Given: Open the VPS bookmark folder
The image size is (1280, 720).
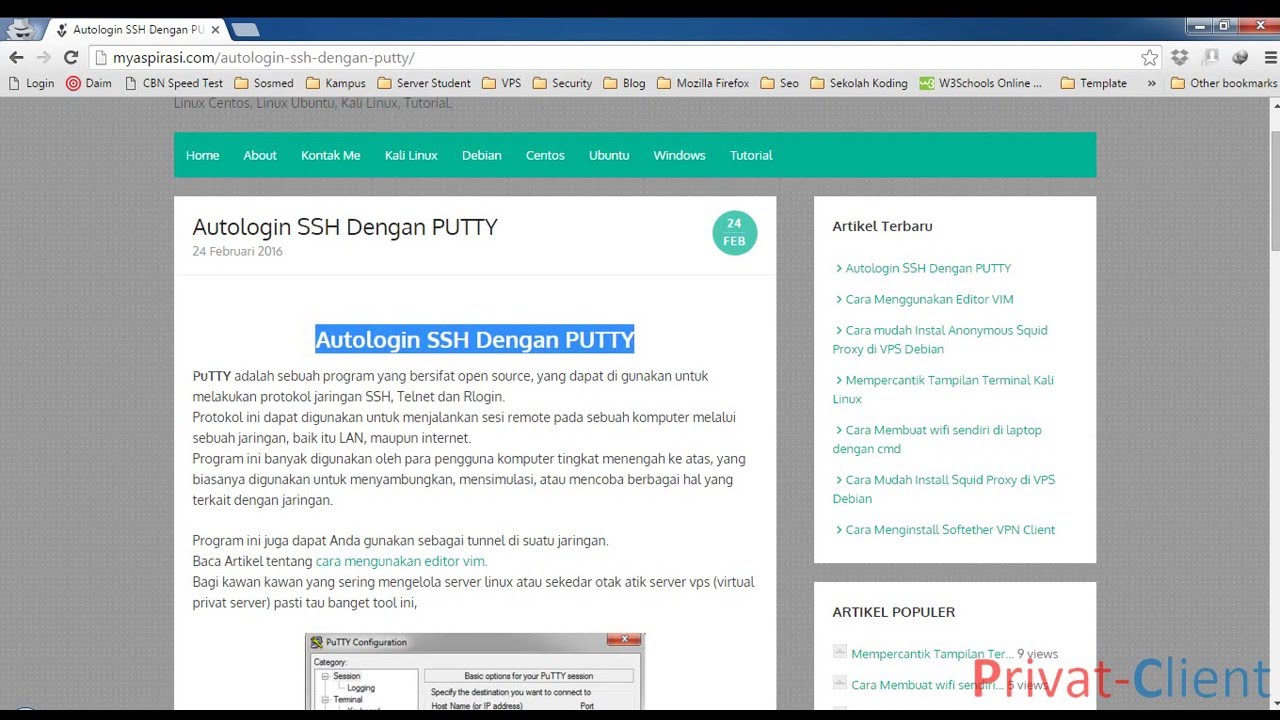Looking at the screenshot, I should 502,83.
